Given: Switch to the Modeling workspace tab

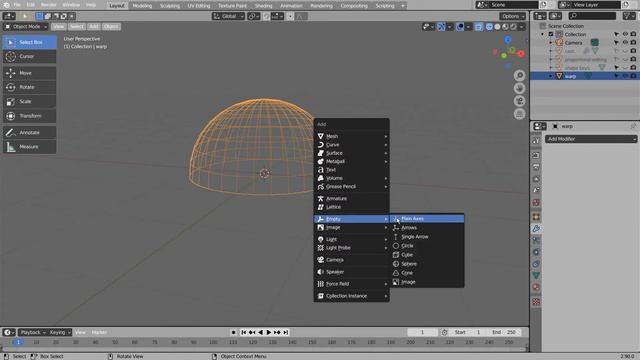Looking at the screenshot, I should click(142, 6).
